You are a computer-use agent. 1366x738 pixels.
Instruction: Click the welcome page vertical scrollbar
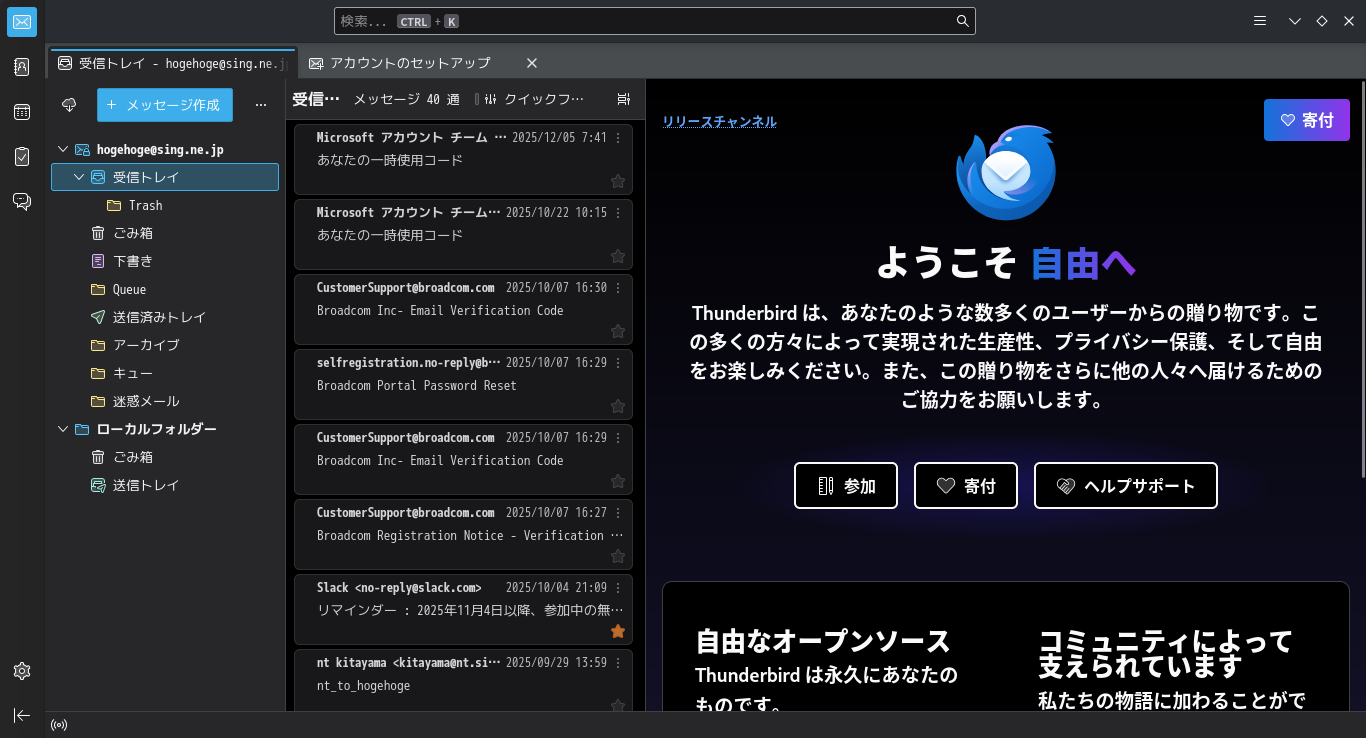pyautogui.click(x=1361, y=280)
